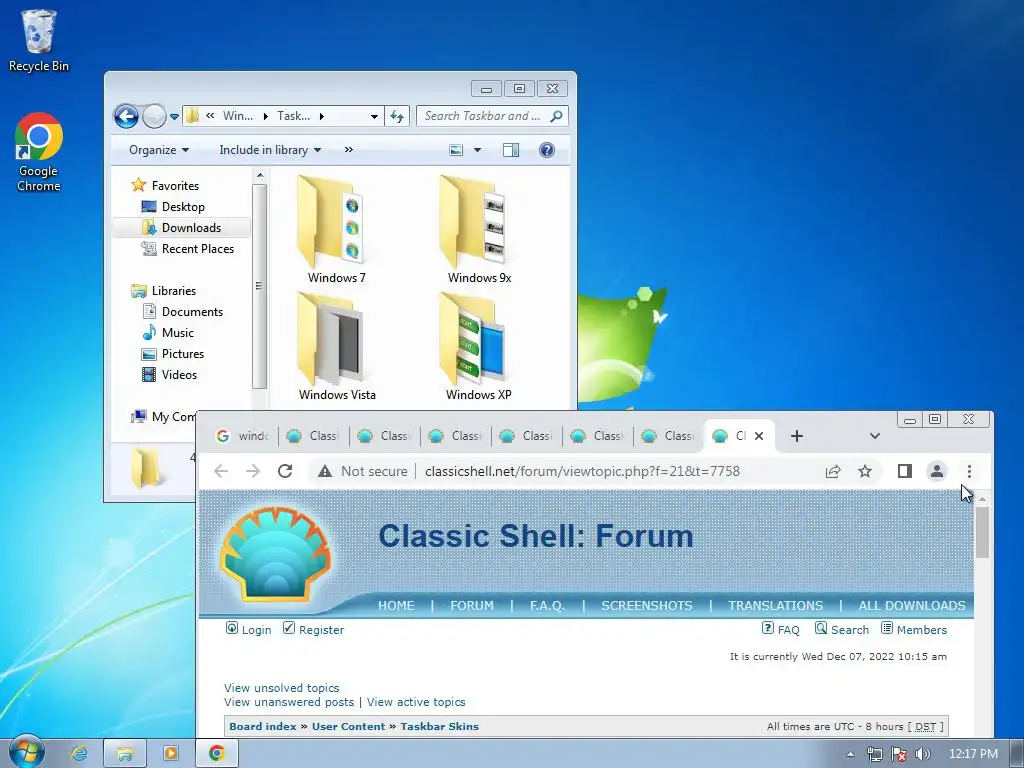Click the Chrome address bar URL

pyautogui.click(x=582, y=471)
